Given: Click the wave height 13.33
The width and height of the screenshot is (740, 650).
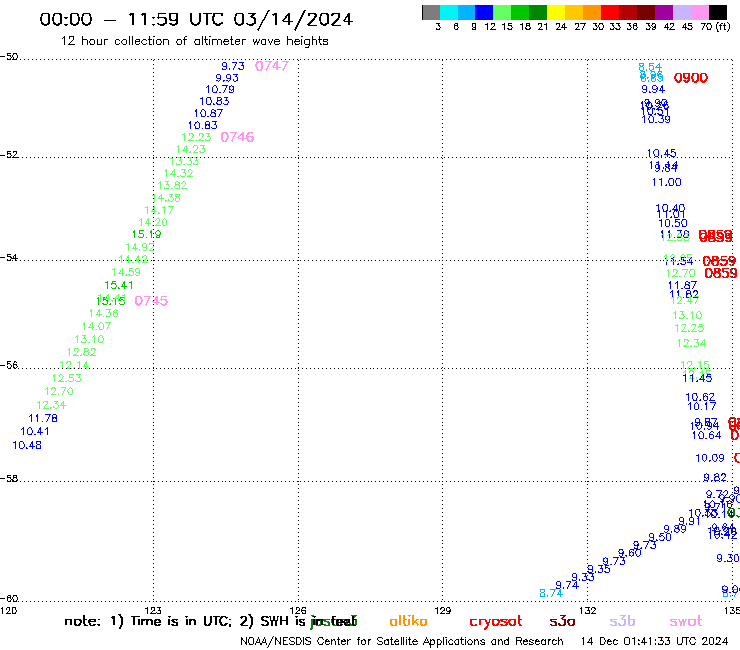Looking at the screenshot, I should pyautogui.click(x=184, y=161).
